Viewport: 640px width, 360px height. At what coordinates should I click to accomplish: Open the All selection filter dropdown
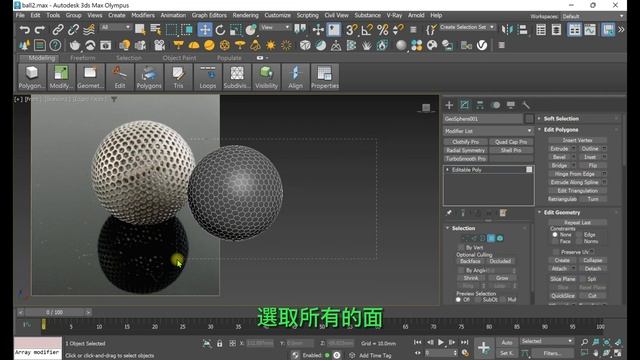tap(116, 27)
